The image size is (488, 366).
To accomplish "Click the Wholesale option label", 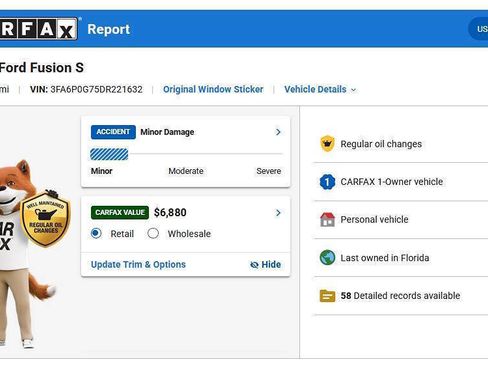I will [189, 234].
